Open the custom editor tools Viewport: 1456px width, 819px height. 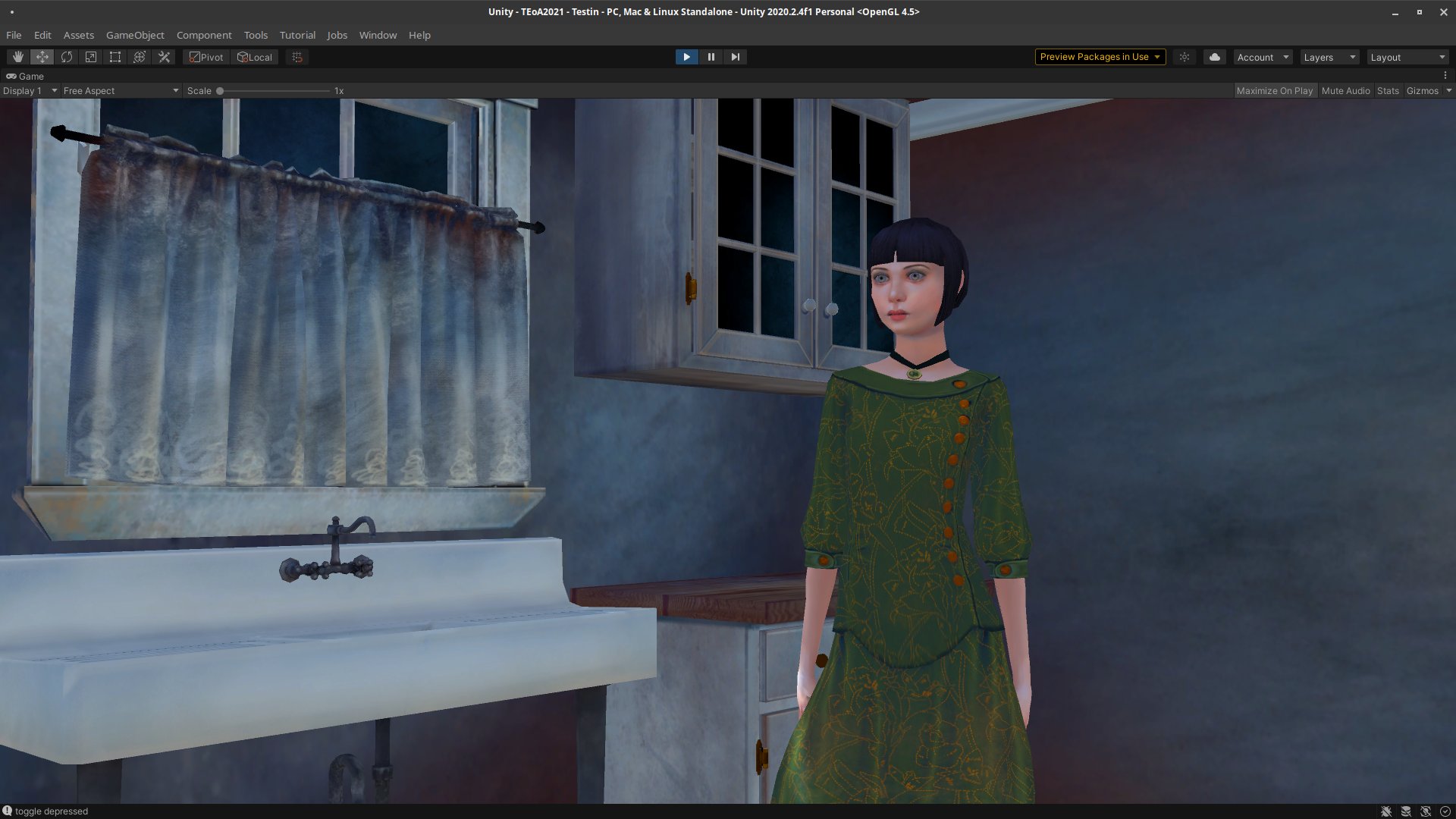pyautogui.click(x=164, y=57)
